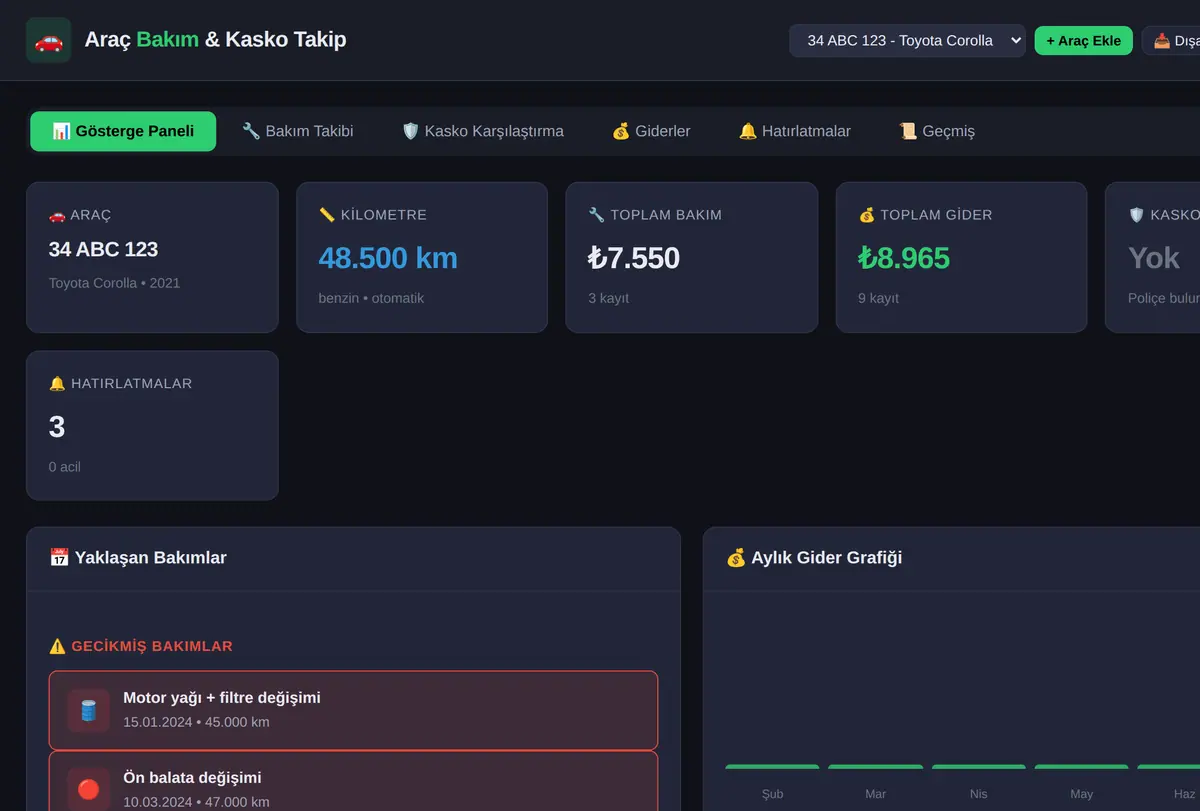1200x811 pixels.
Task: Click the + Araç Ekle button
Action: (x=1084, y=40)
